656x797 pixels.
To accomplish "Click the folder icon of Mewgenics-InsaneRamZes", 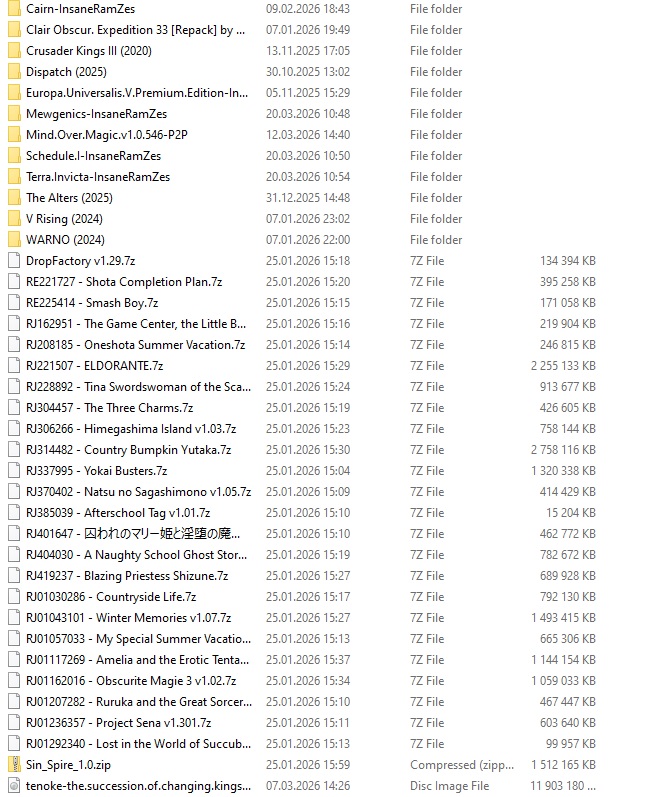I will [x=14, y=114].
